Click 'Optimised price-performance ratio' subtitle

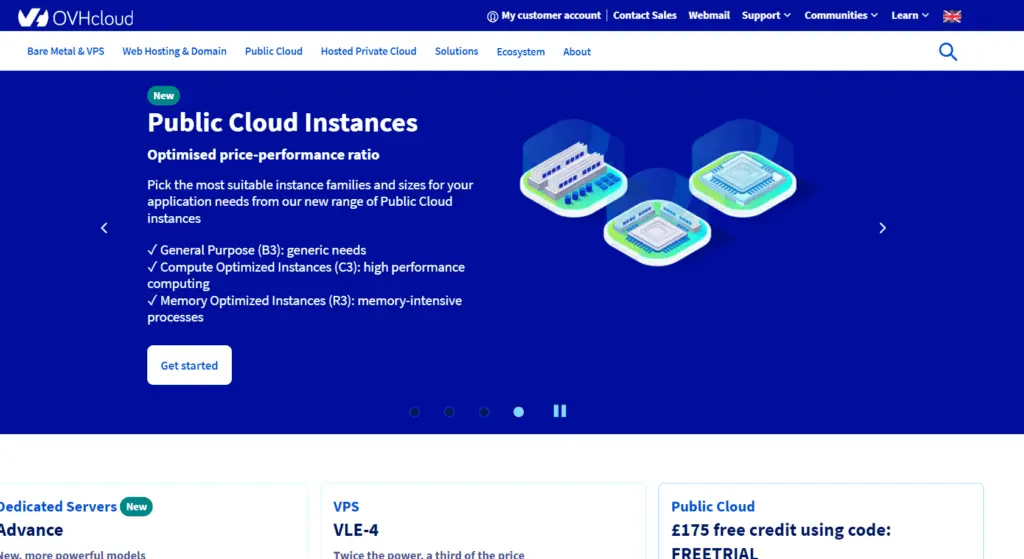point(263,155)
